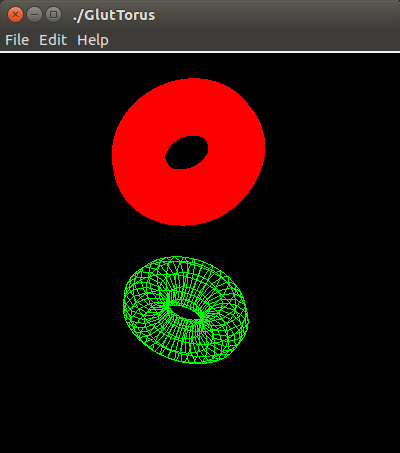Click the black hole inside the red torus
The width and height of the screenshot is (400, 453).
tap(187, 153)
